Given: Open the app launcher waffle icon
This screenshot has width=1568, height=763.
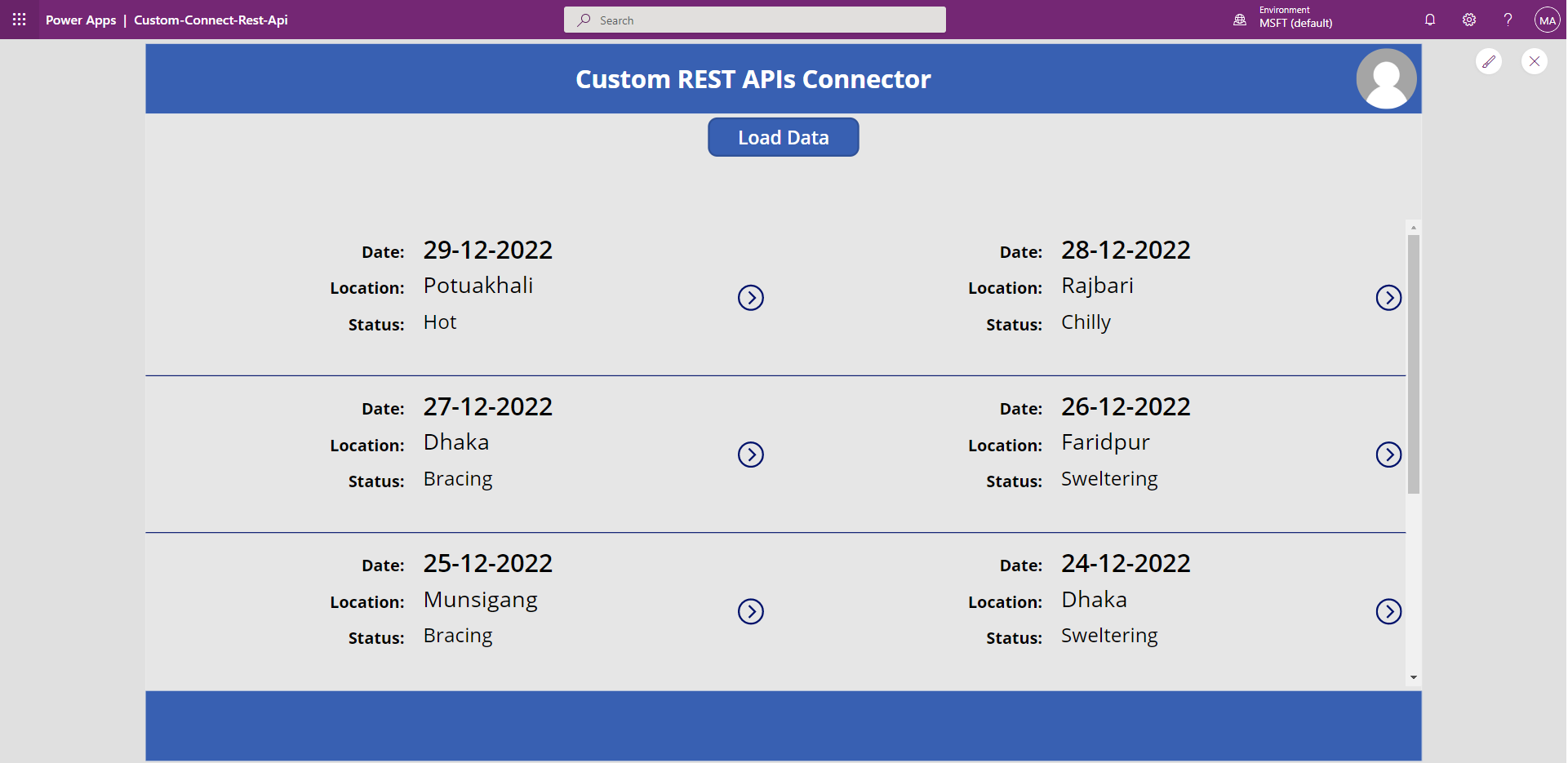Looking at the screenshot, I should pos(20,20).
